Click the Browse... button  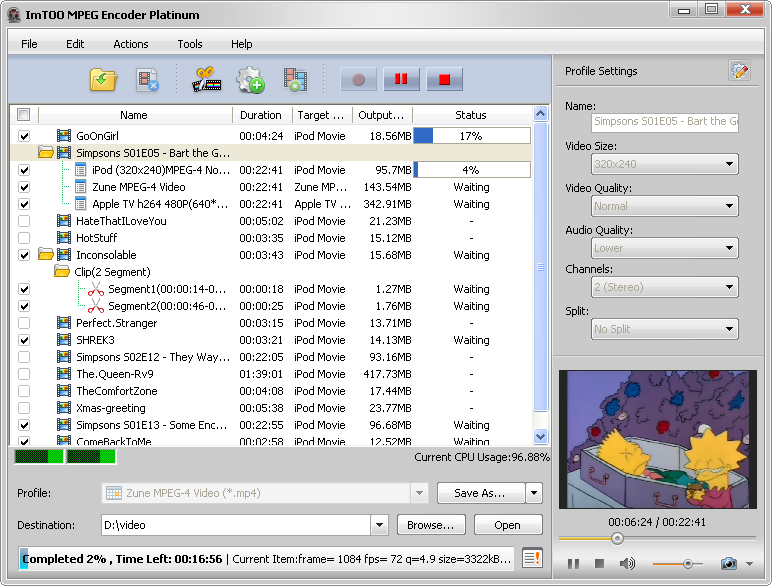431,525
